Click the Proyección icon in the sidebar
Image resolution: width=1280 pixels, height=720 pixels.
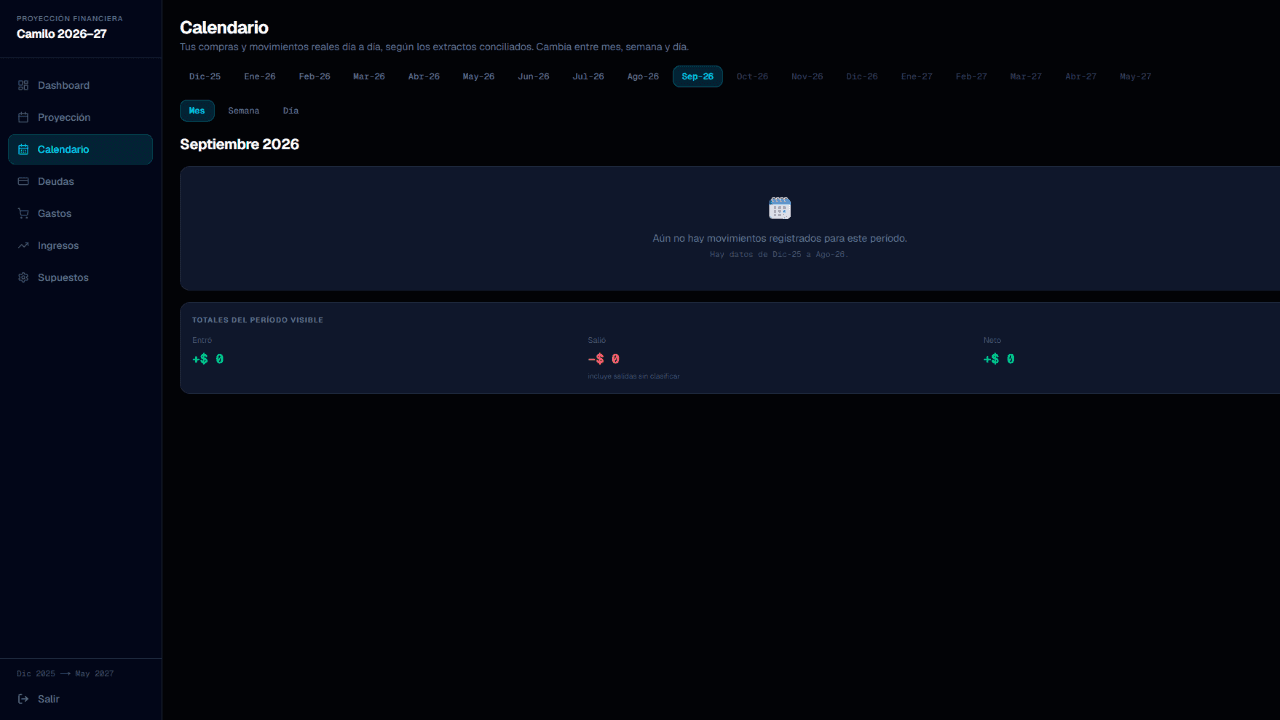coord(23,117)
